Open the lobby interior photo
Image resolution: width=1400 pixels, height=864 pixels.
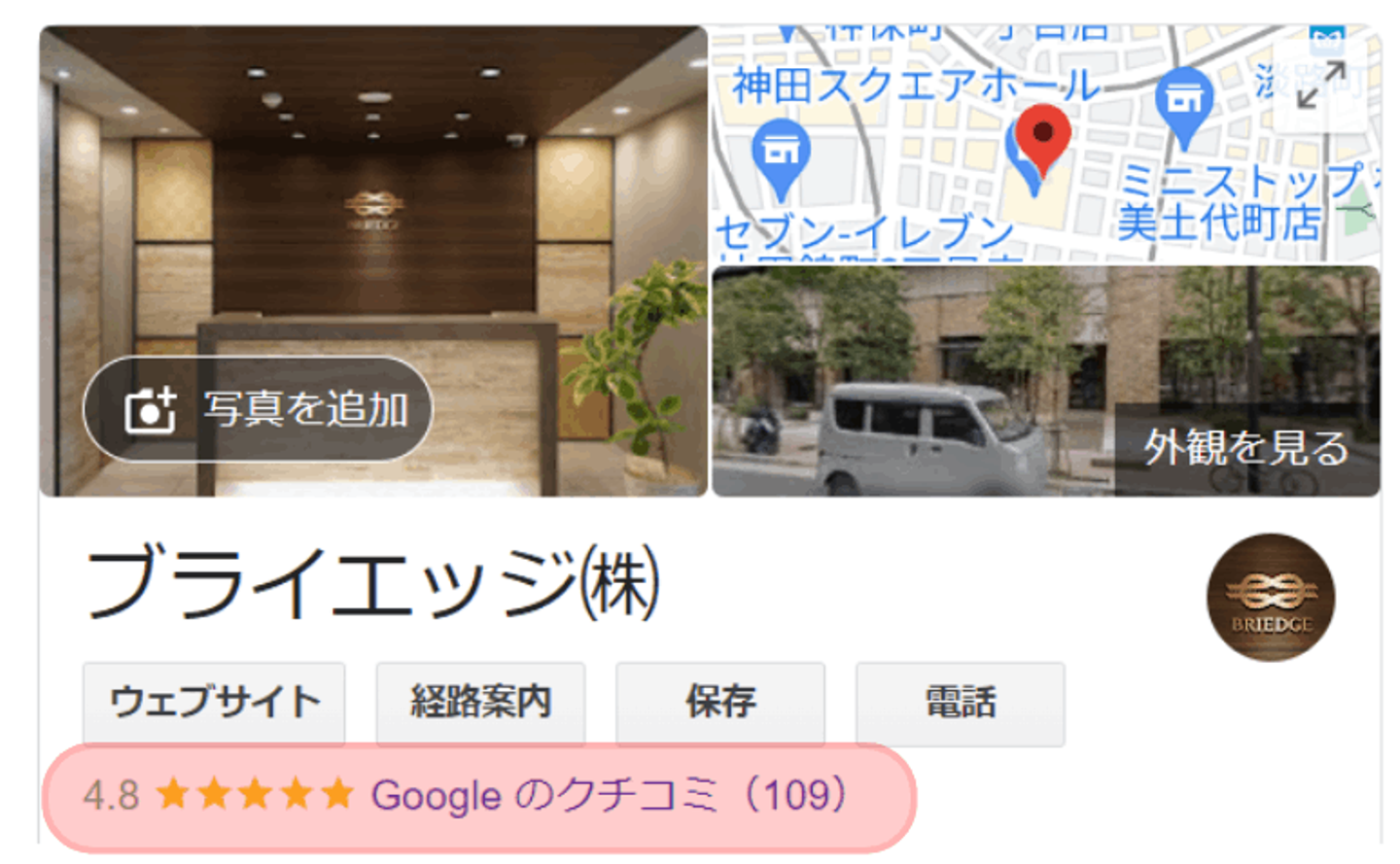coord(373,260)
